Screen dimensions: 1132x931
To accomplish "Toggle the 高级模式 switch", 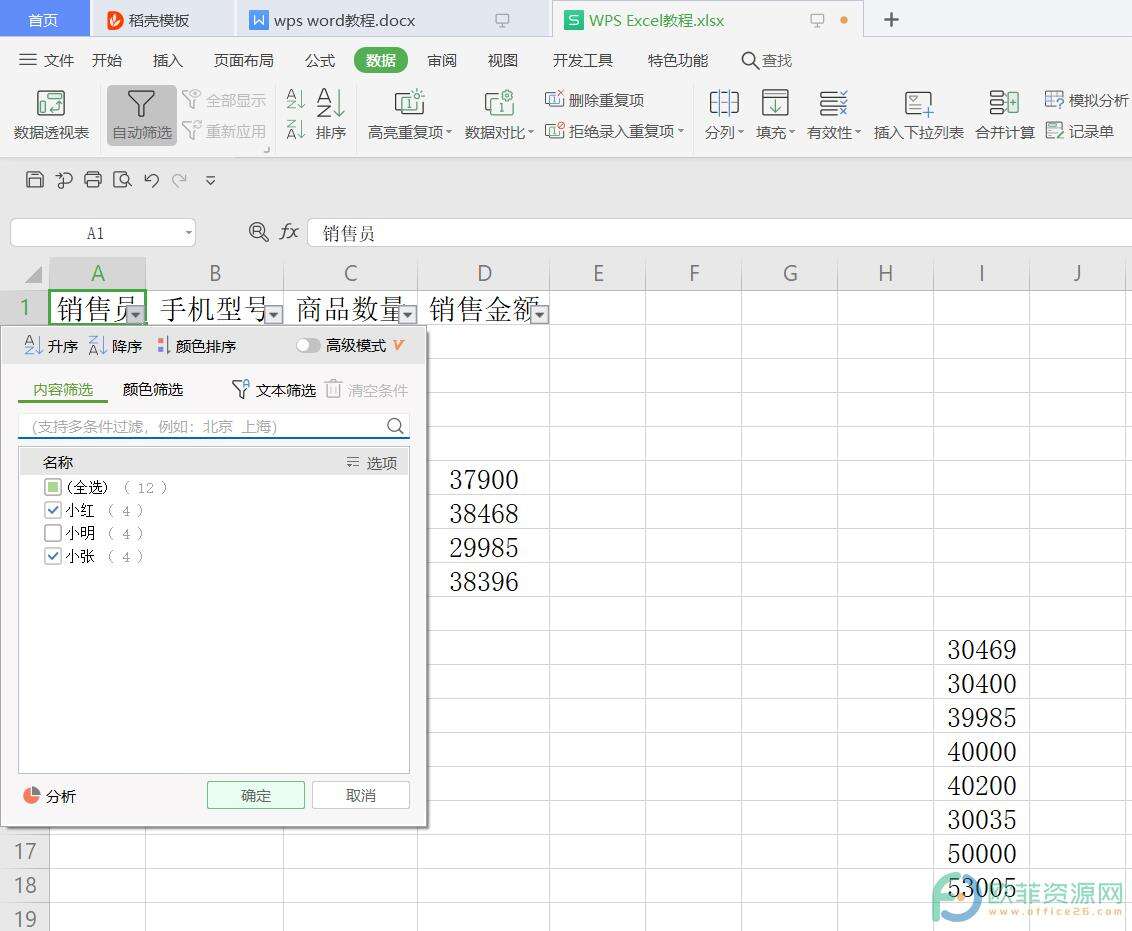I will [x=308, y=346].
